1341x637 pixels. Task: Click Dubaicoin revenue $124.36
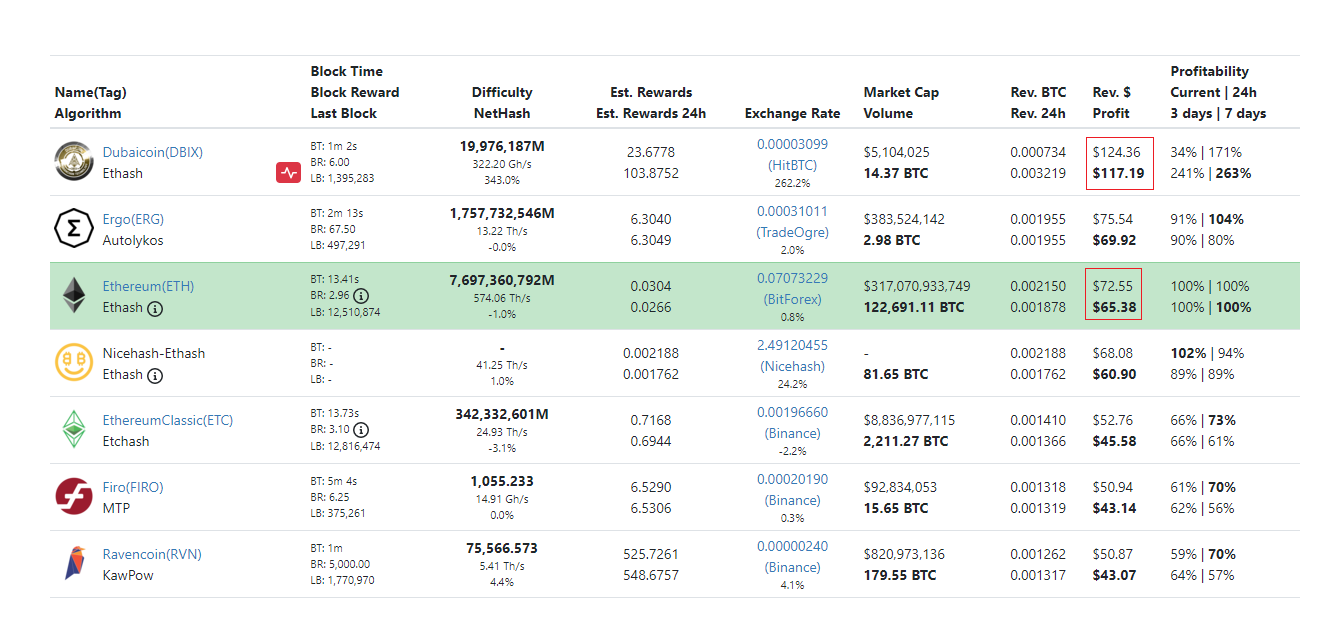pos(1116,152)
